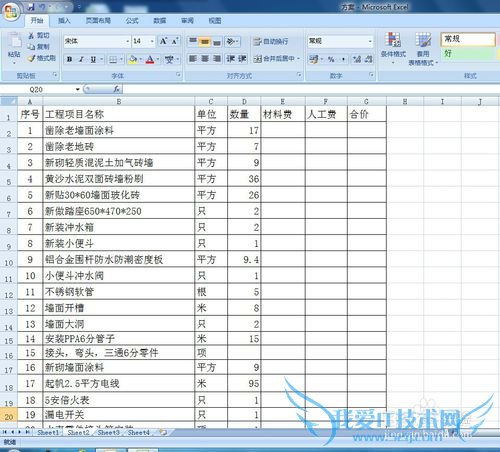Open the round Office button menu
Screen dimensions: 500x452
11,12
